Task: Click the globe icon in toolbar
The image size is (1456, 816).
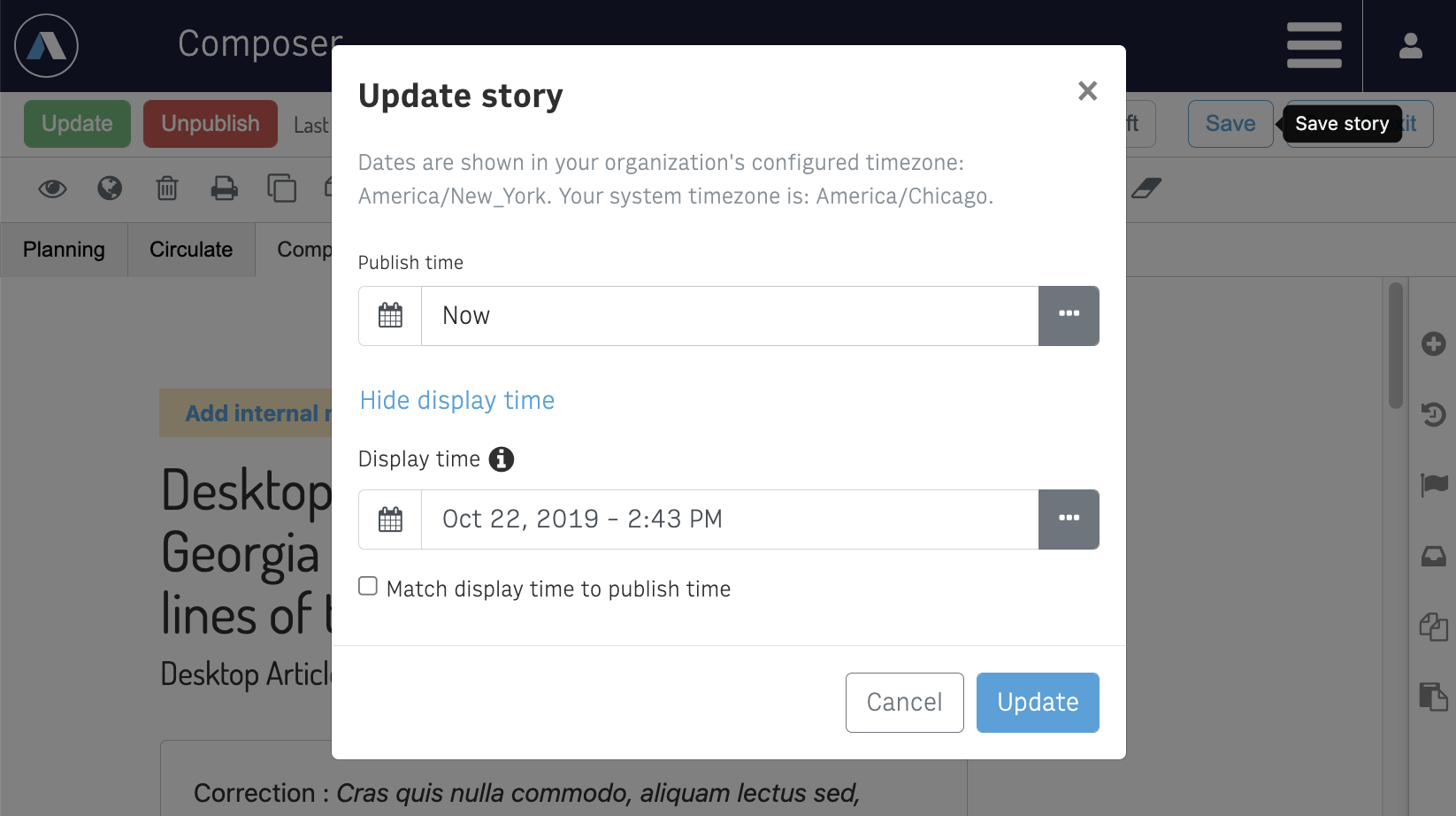Action: tap(110, 188)
